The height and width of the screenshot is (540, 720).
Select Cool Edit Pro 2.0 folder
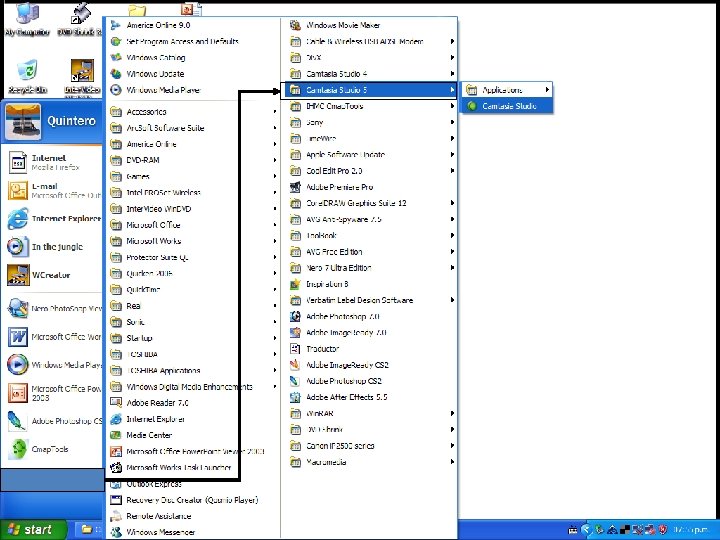(372, 171)
